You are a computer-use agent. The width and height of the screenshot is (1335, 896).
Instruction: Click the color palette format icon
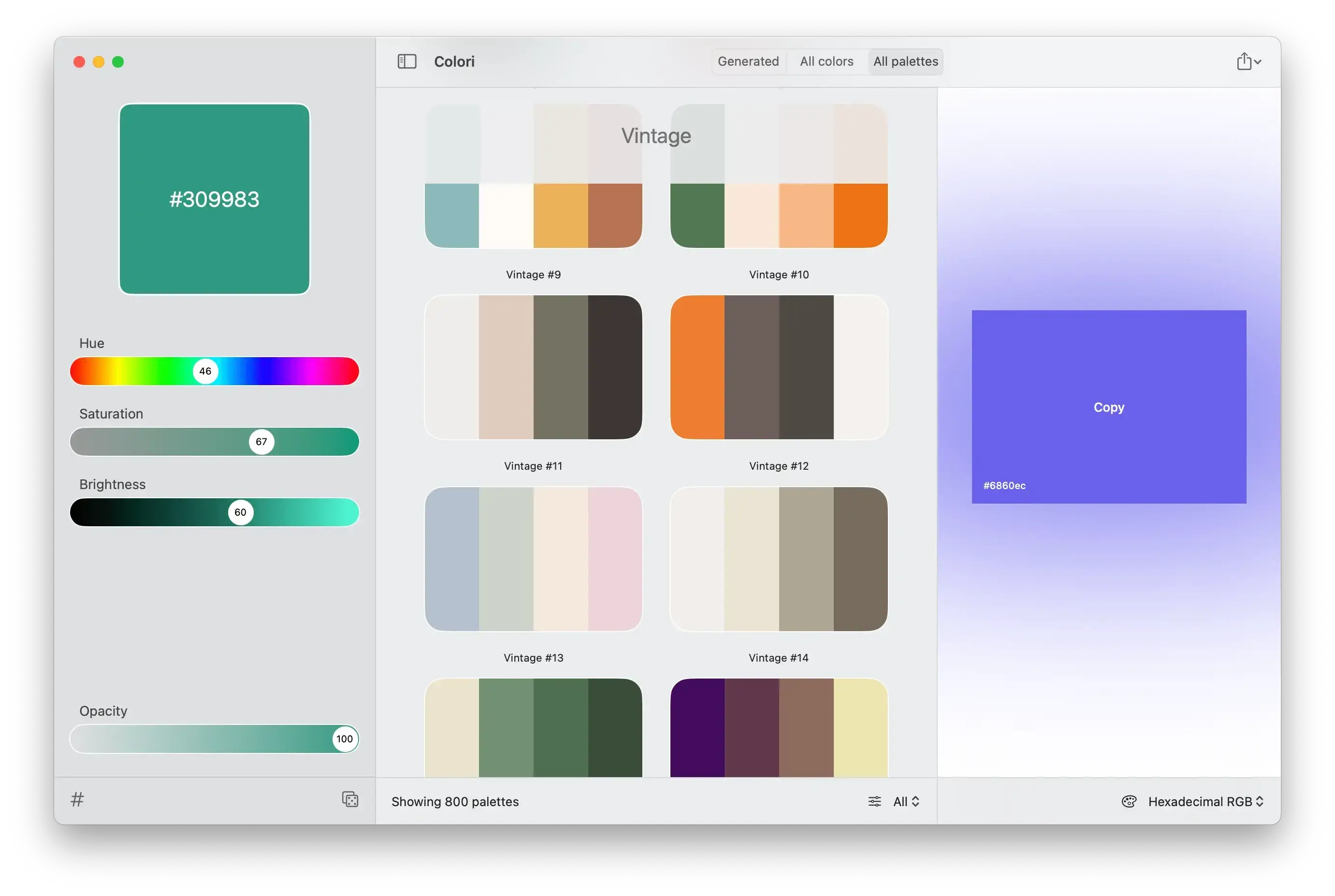1129,801
